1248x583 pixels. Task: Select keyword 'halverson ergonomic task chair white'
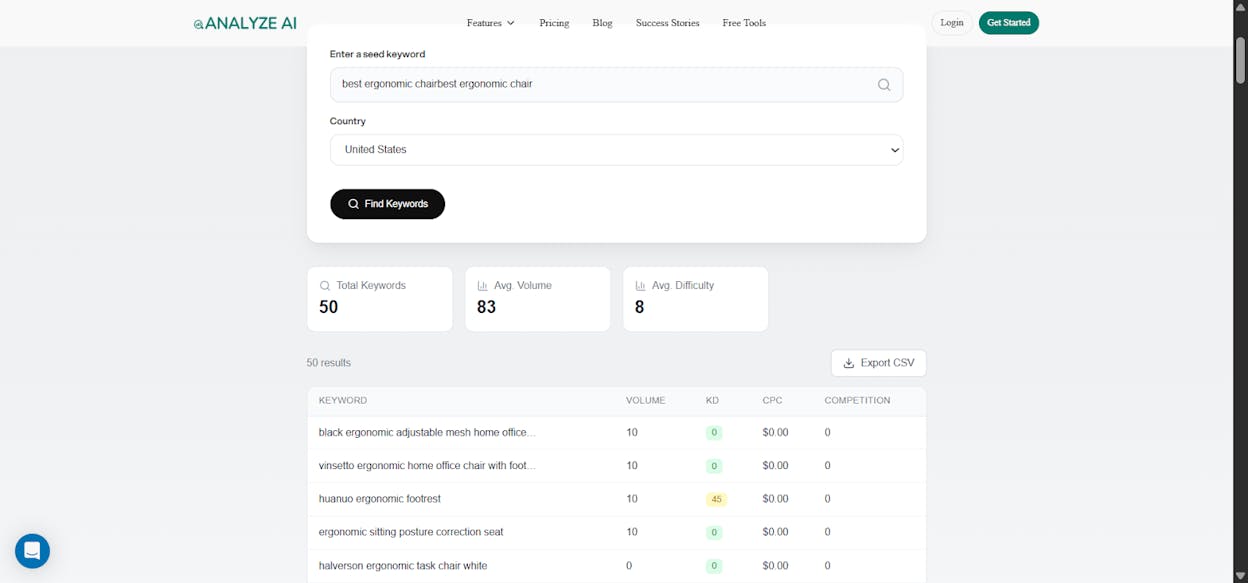click(403, 566)
